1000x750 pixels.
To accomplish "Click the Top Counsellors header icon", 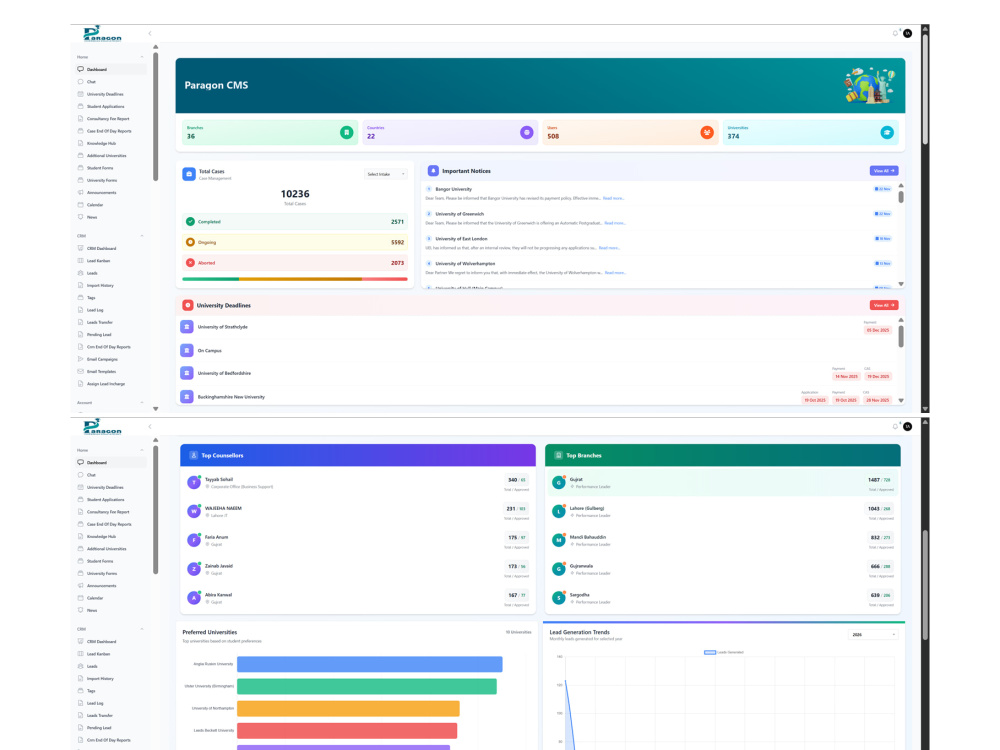I will coord(193,455).
